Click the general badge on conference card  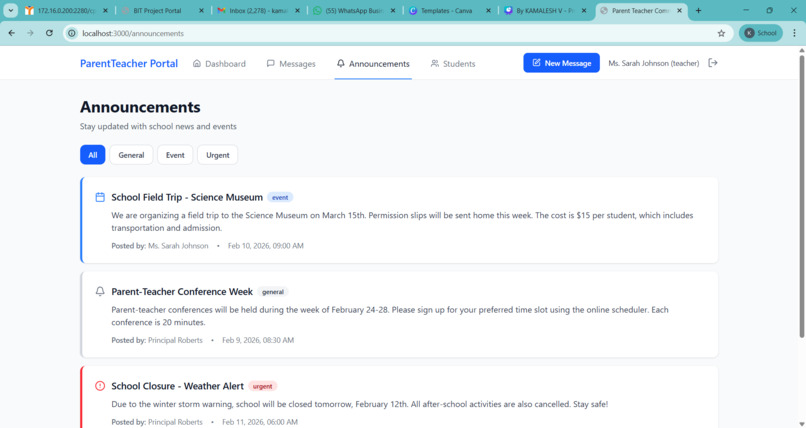coord(273,292)
